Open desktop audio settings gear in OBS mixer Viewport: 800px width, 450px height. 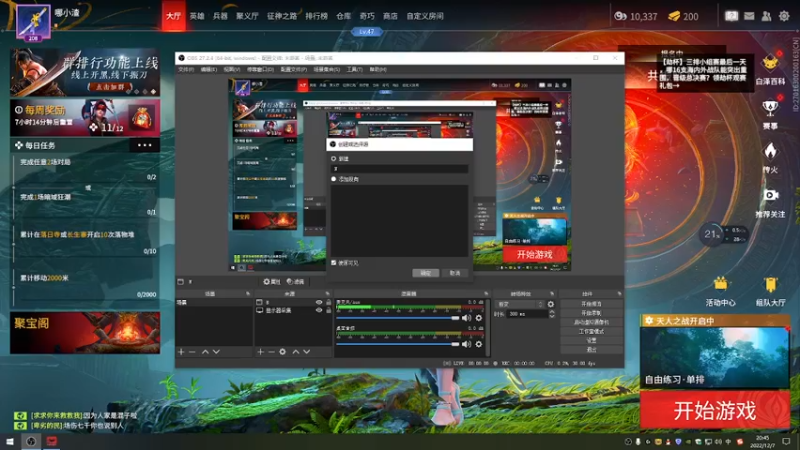[x=479, y=344]
